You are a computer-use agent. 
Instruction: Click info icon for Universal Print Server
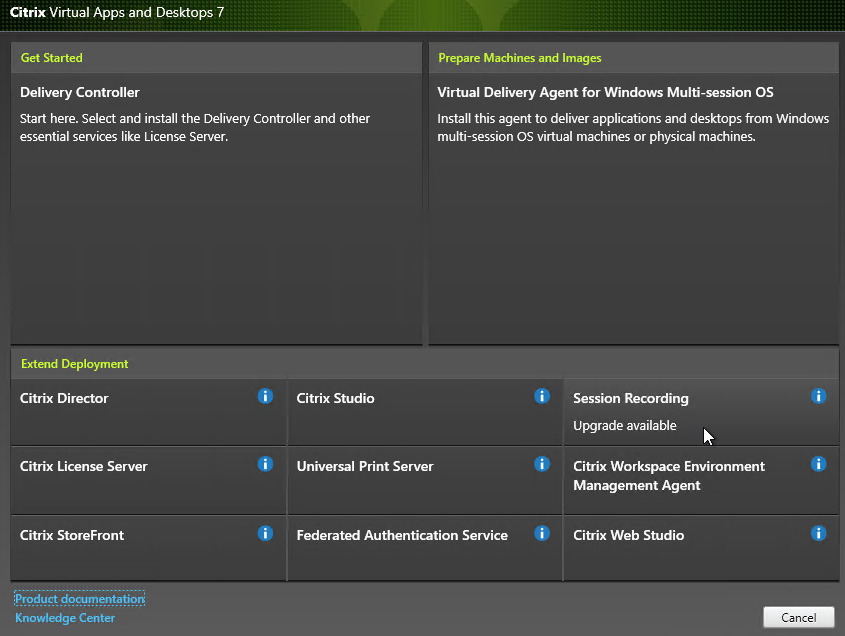pyautogui.click(x=542, y=464)
